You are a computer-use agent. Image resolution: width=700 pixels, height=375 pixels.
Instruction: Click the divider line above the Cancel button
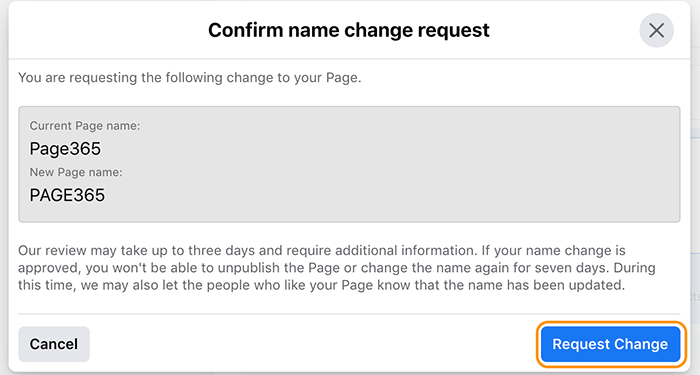click(349, 314)
